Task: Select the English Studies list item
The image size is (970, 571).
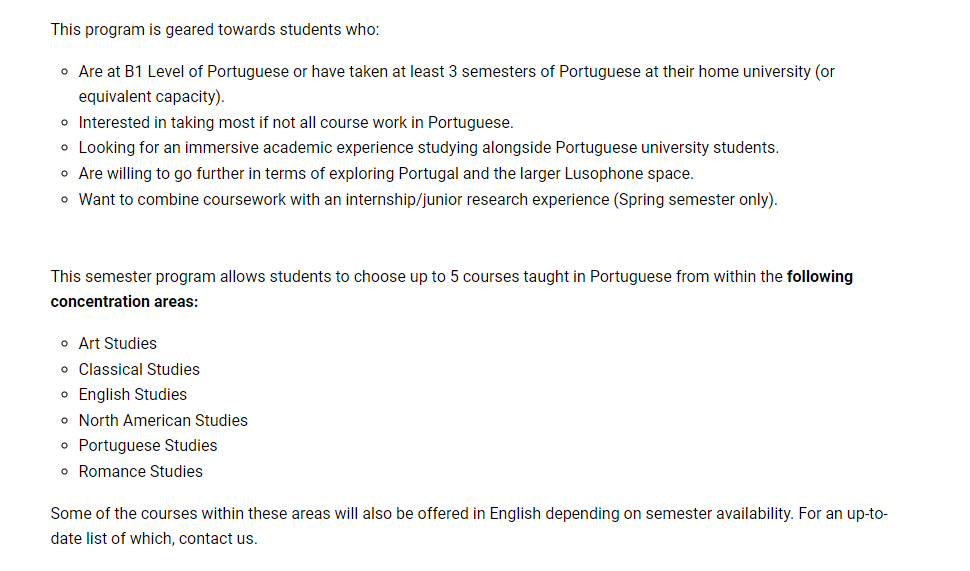Action: 132,395
